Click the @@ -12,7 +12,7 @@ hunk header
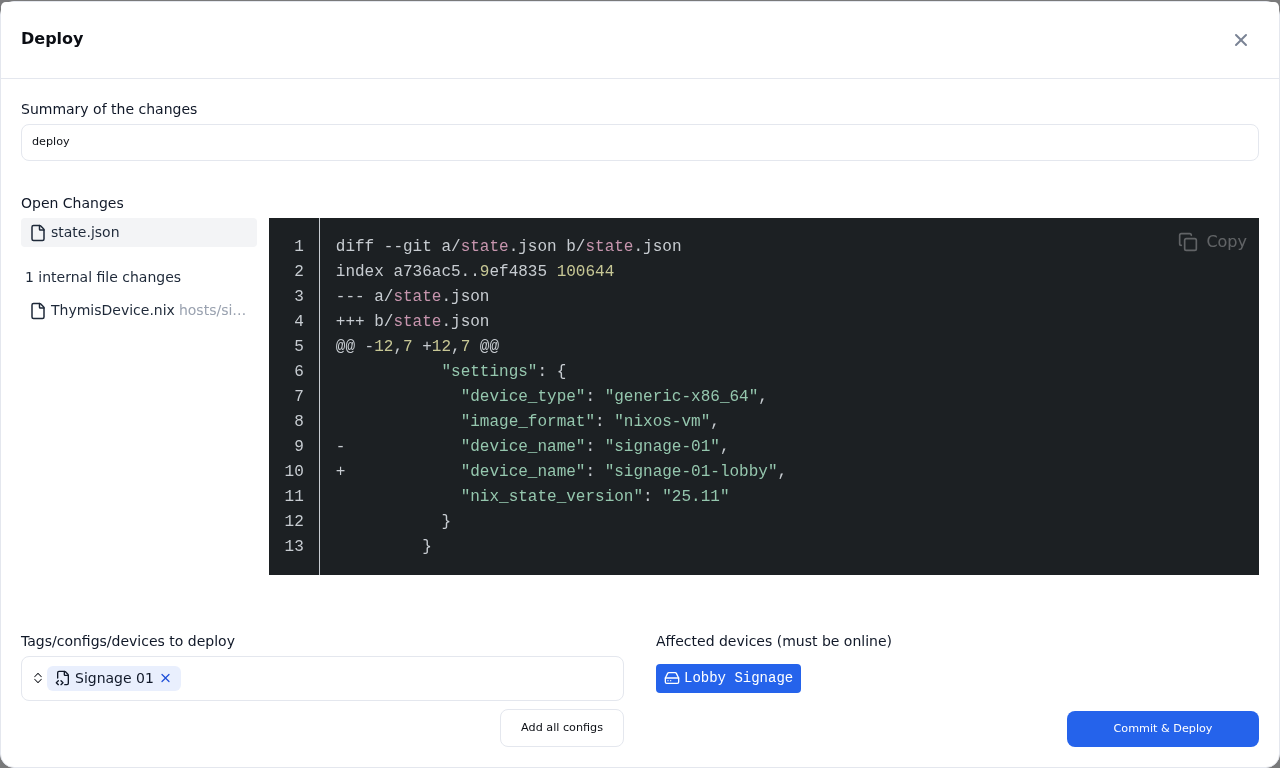 pos(417,347)
